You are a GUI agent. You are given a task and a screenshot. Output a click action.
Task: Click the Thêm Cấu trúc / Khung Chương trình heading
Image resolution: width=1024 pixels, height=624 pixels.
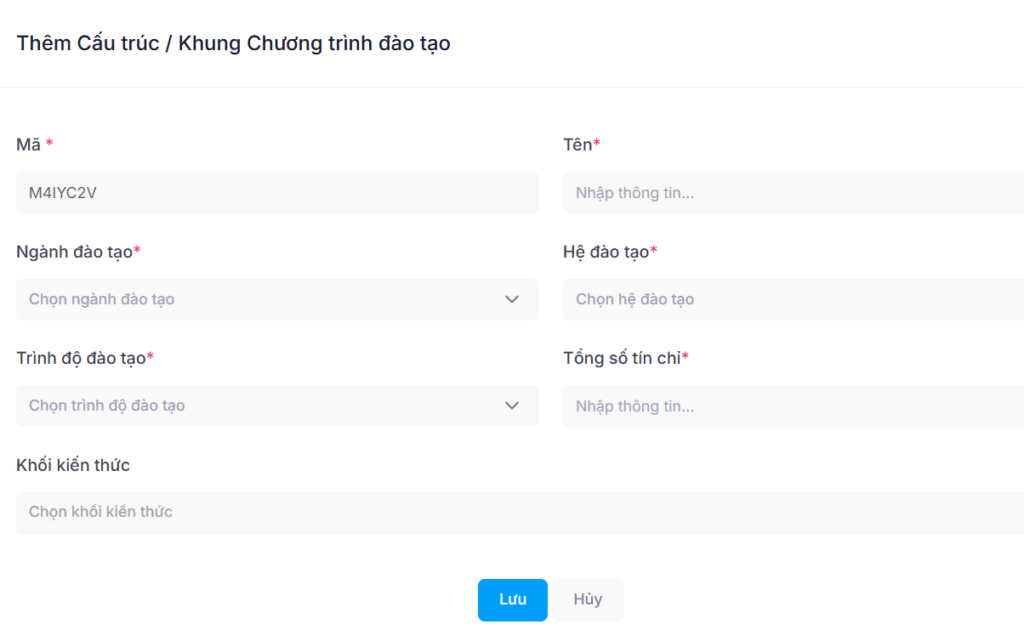[x=233, y=44]
